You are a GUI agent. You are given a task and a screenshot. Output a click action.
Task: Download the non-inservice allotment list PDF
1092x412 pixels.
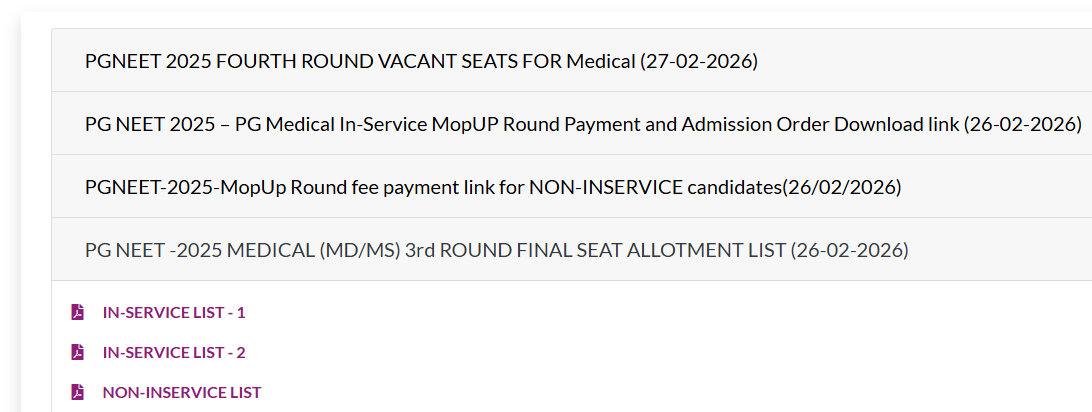coord(181,392)
